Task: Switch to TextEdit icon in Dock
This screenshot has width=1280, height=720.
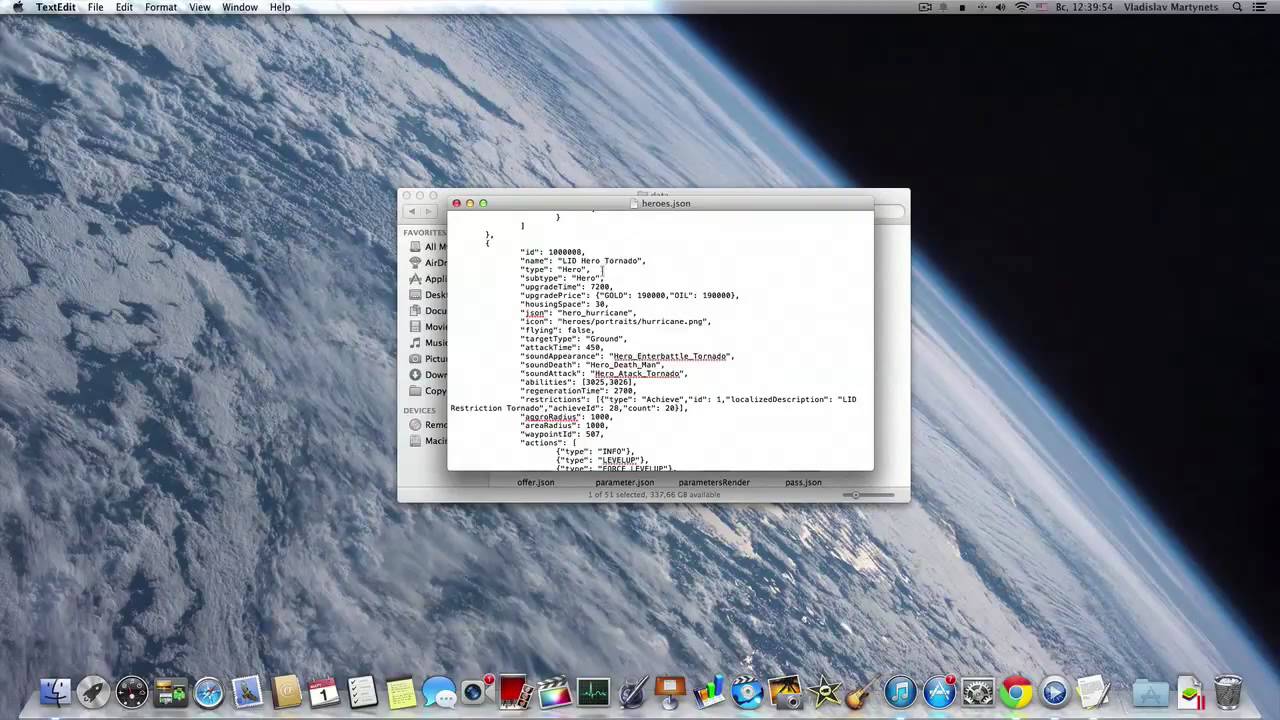Action: click(1093, 691)
